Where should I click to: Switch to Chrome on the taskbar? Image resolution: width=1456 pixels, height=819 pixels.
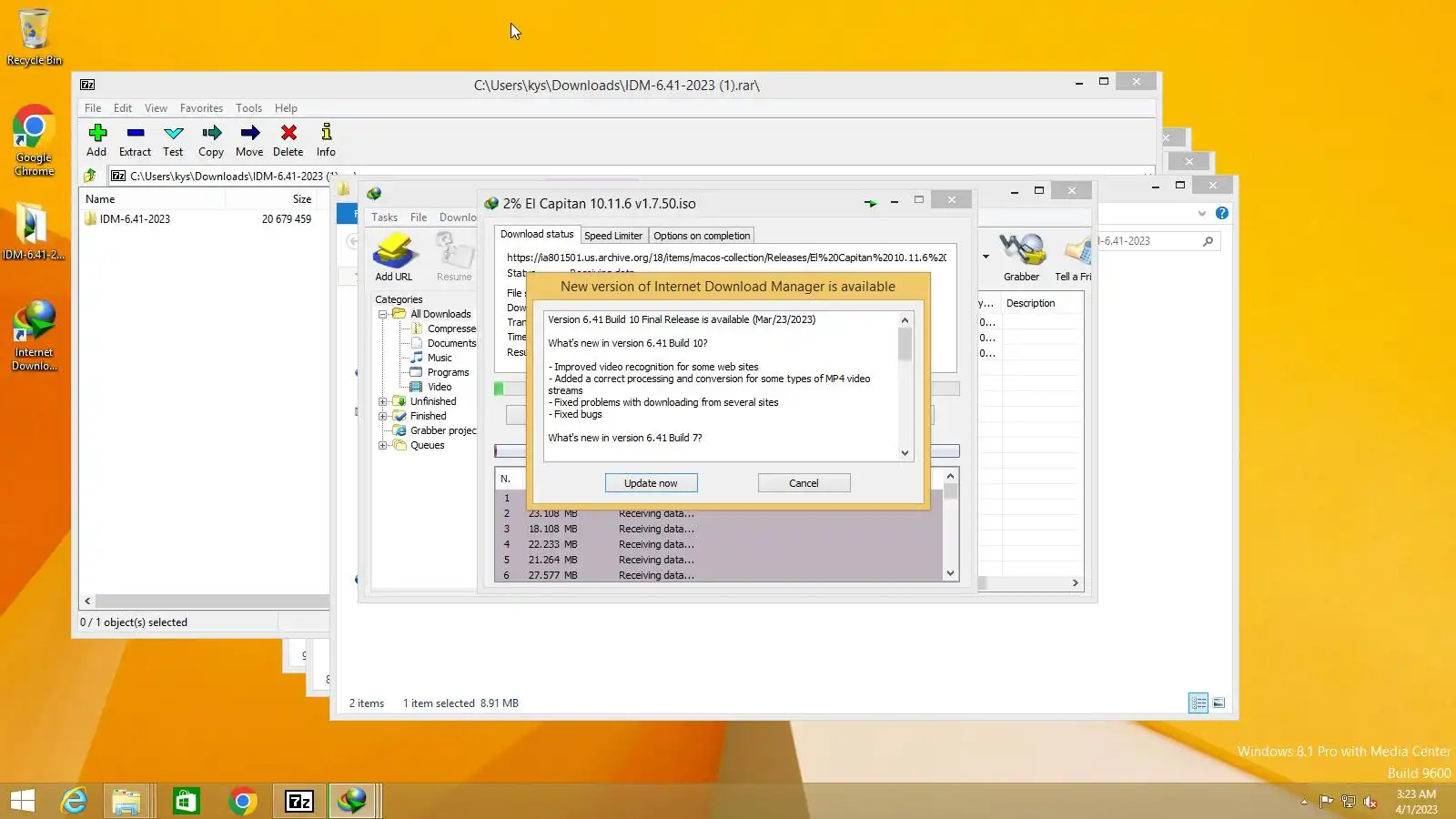[x=243, y=801]
